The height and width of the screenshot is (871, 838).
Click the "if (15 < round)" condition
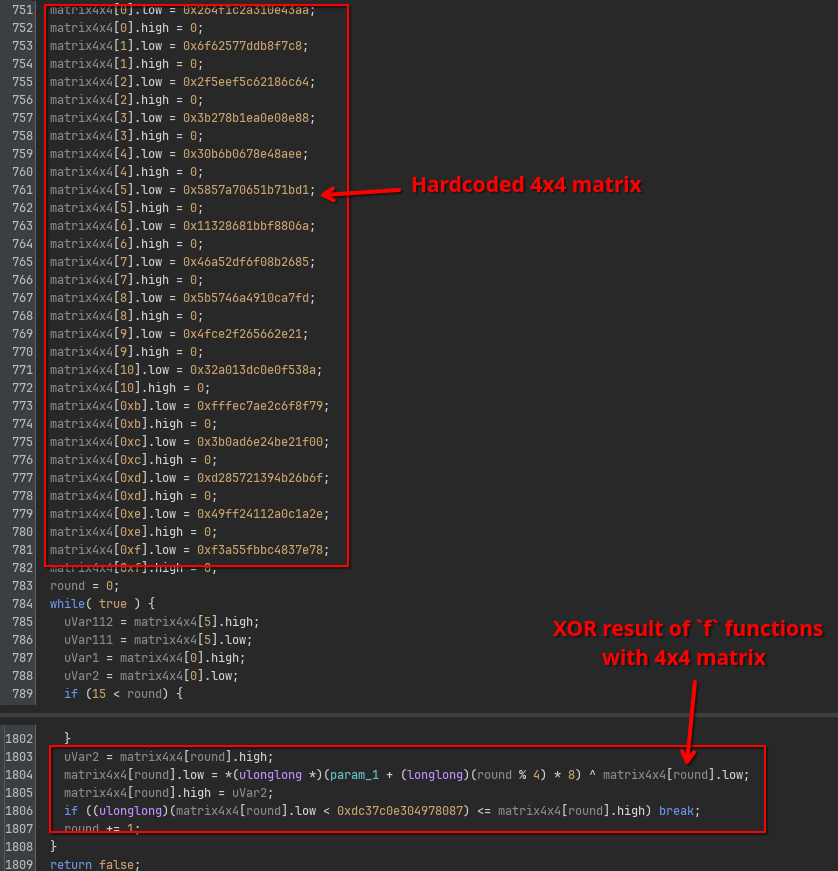[x=122, y=694]
